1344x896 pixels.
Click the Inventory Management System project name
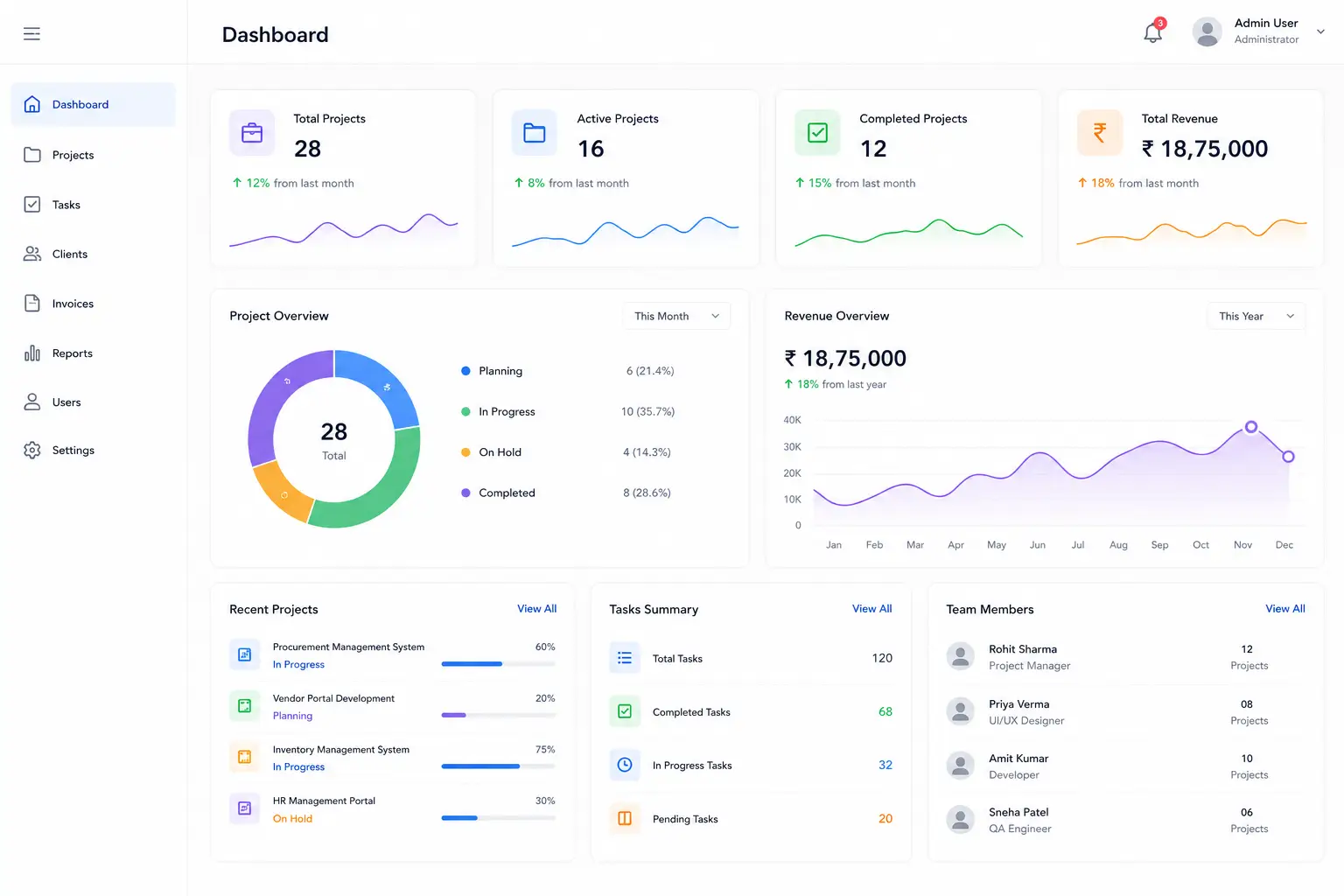[x=341, y=750]
